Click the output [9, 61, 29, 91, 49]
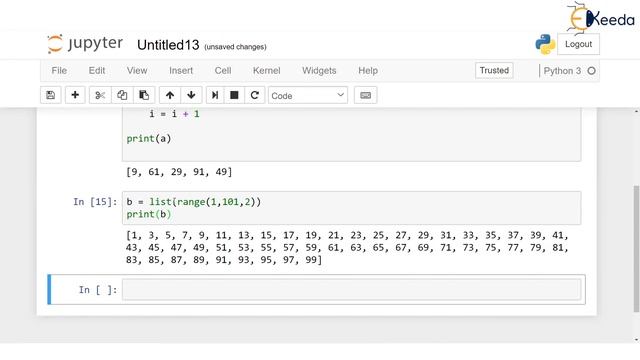The image size is (640, 360). (x=179, y=172)
